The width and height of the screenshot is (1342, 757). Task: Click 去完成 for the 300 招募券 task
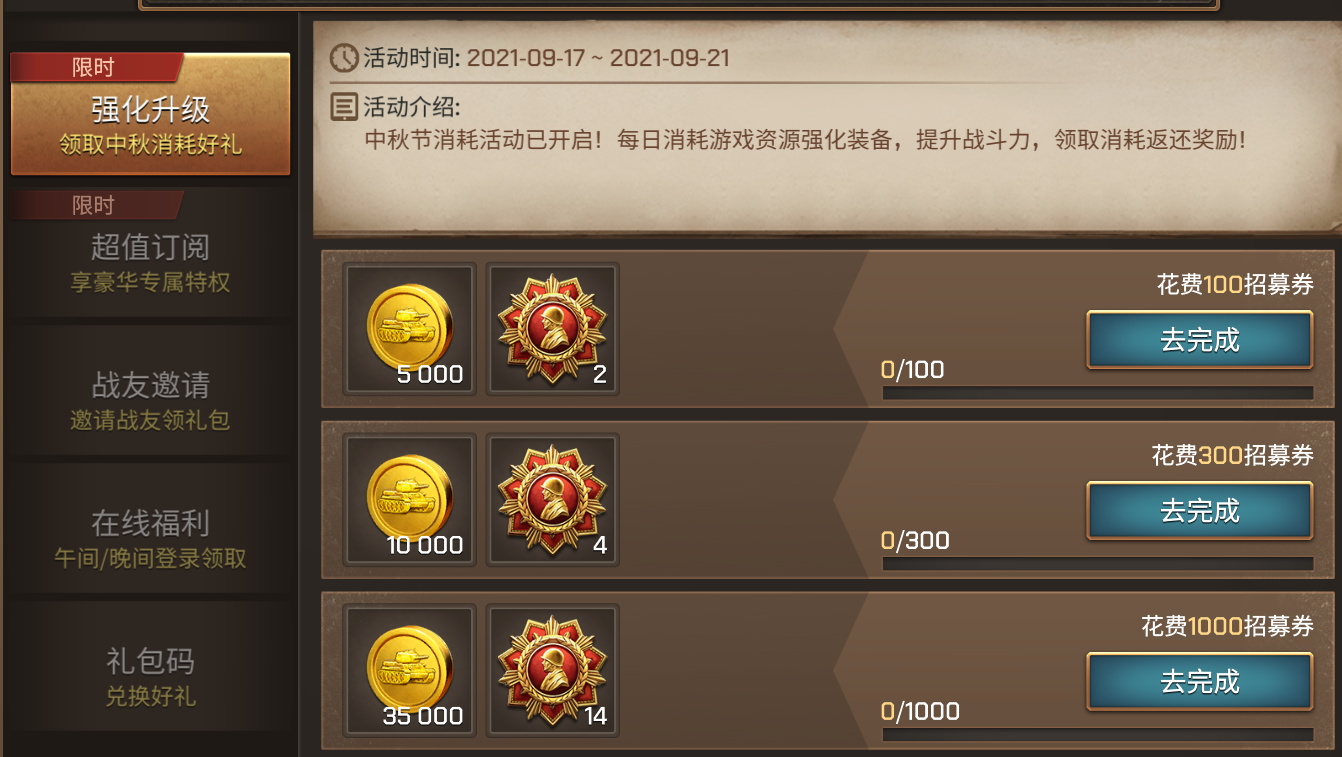1200,511
